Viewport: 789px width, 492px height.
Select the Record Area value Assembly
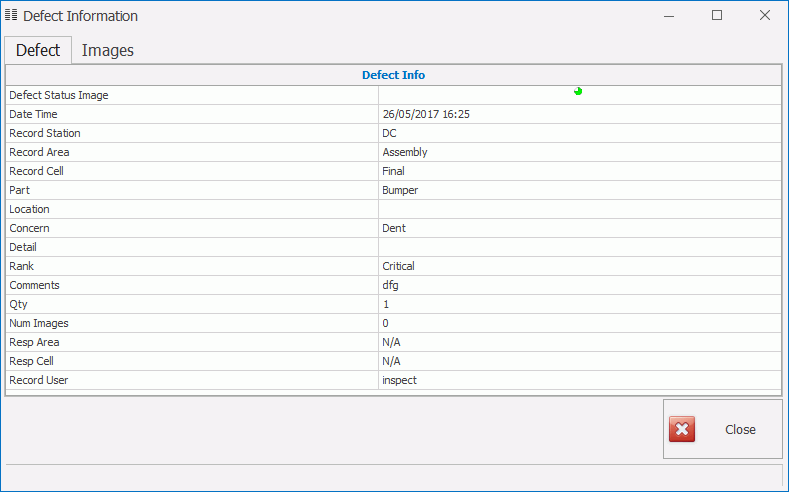coord(405,152)
